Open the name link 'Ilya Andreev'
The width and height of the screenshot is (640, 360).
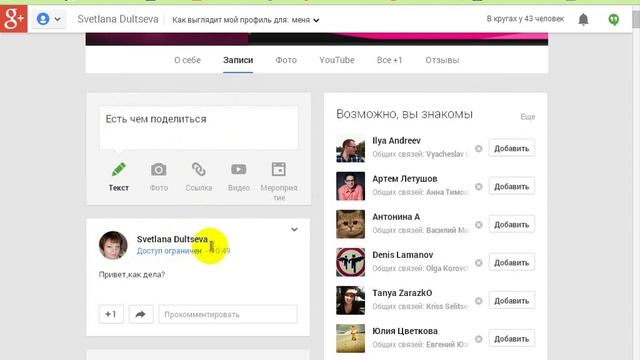click(x=396, y=141)
